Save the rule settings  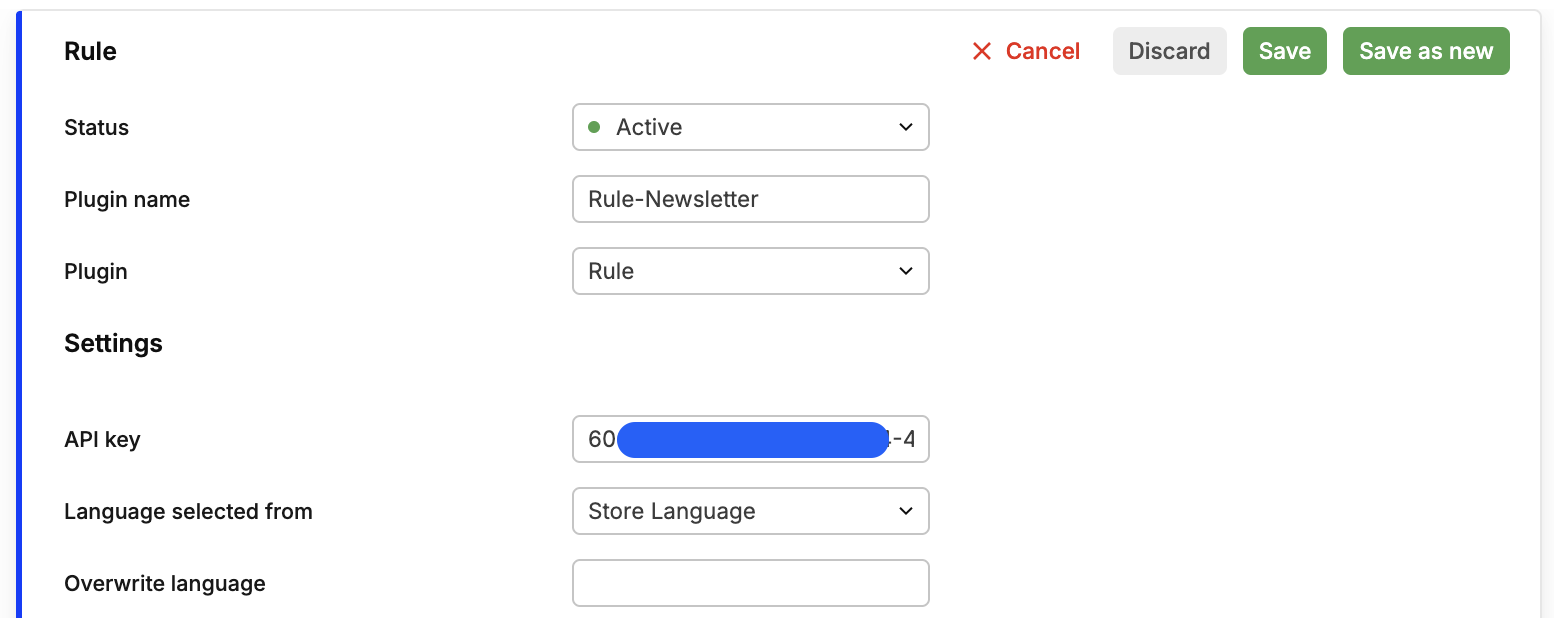click(1284, 51)
